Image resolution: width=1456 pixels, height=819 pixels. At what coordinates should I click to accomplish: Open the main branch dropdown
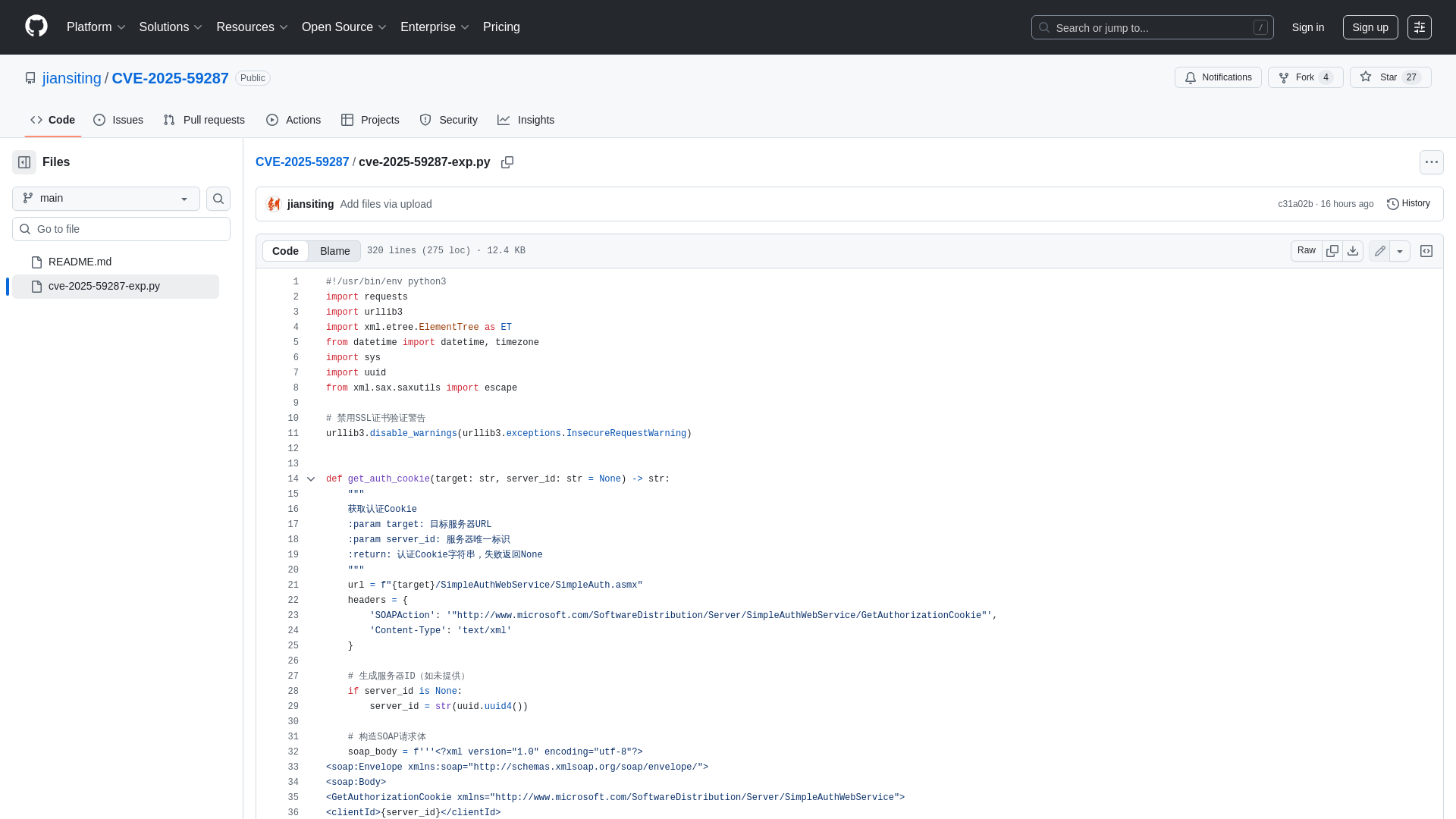click(105, 198)
